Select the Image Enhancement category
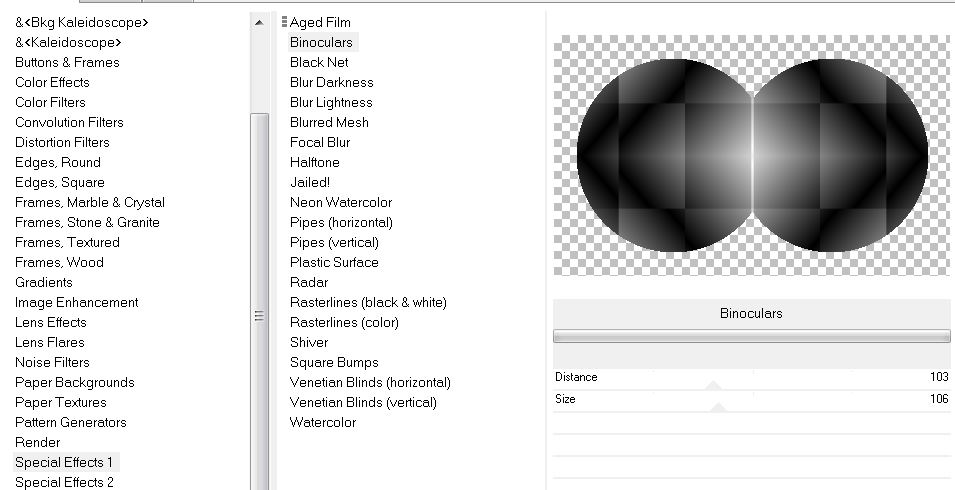Image resolution: width=955 pixels, height=490 pixels. pyautogui.click(x=76, y=303)
